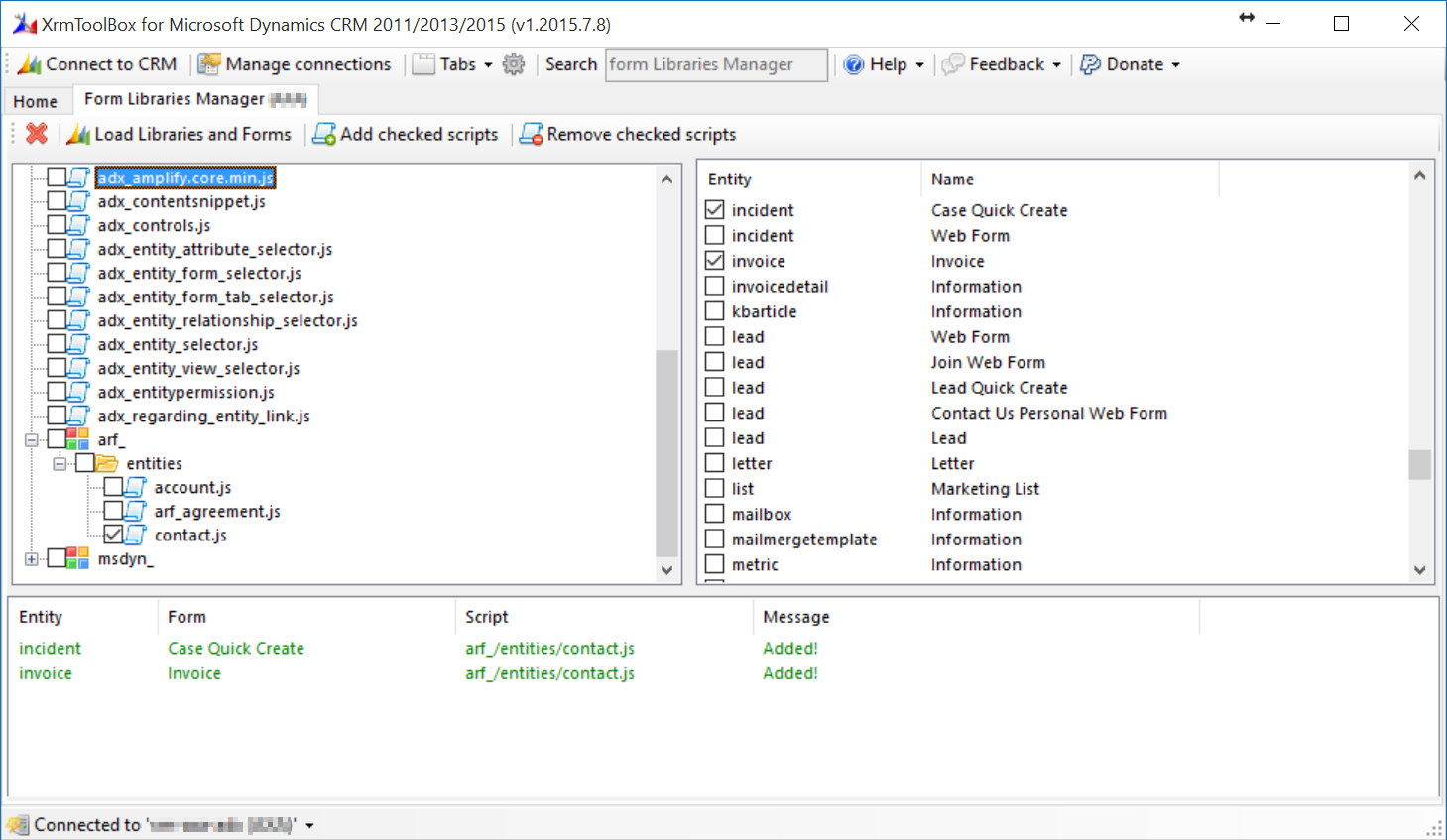Click the Message column header in log
This screenshot has height=840, width=1447.
point(976,617)
